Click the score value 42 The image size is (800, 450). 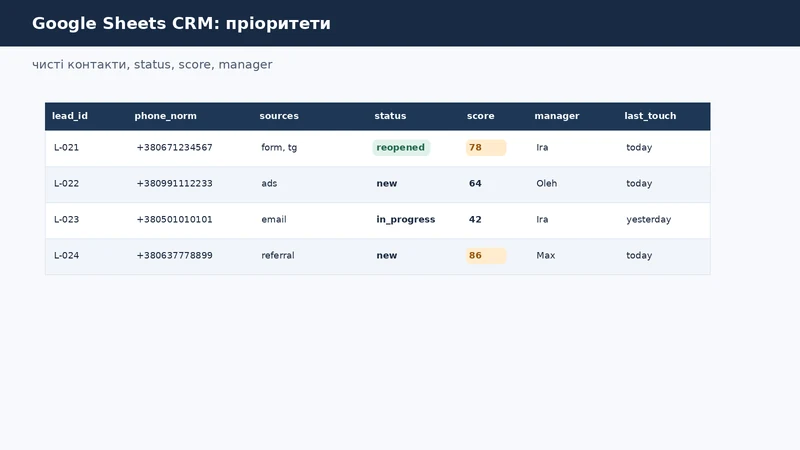tap(475, 219)
